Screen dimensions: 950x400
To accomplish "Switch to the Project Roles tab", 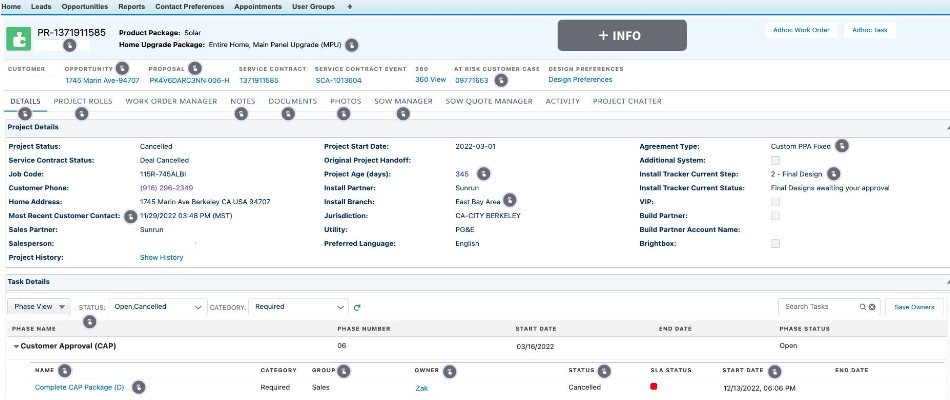I will tap(83, 101).
